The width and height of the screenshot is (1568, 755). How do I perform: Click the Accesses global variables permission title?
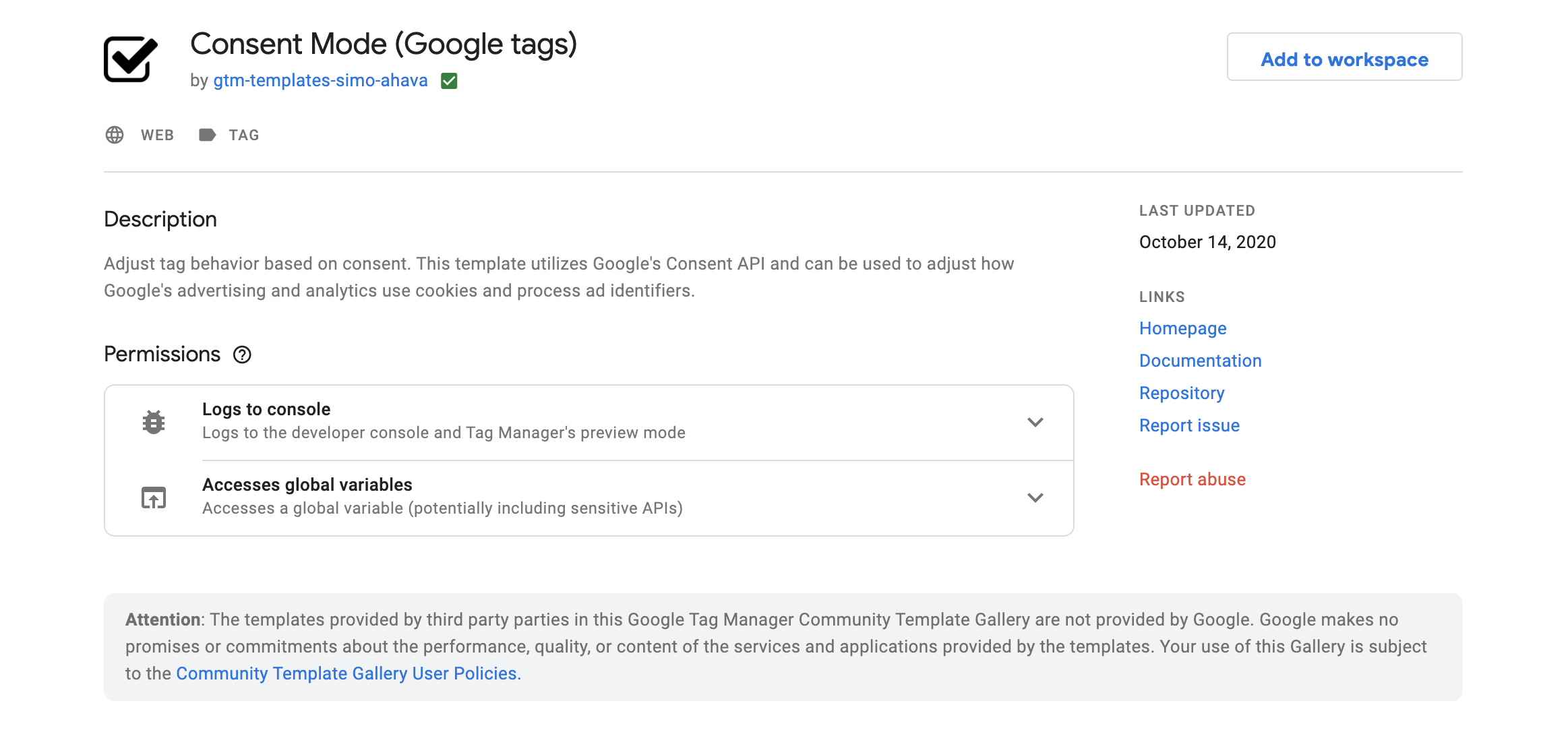click(x=307, y=485)
